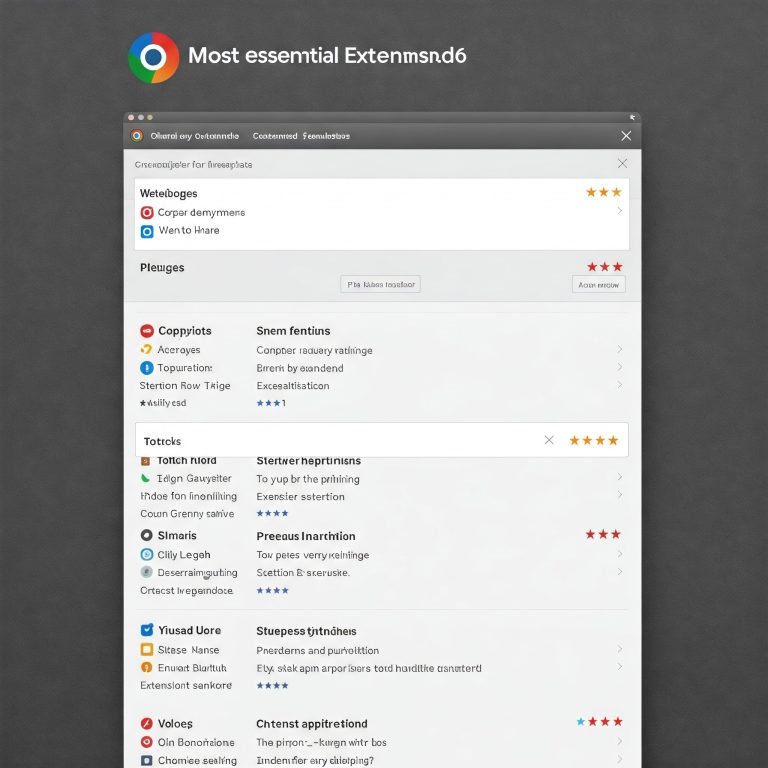Click the blue icon next to Wen to Hhare

pyautogui.click(x=147, y=231)
